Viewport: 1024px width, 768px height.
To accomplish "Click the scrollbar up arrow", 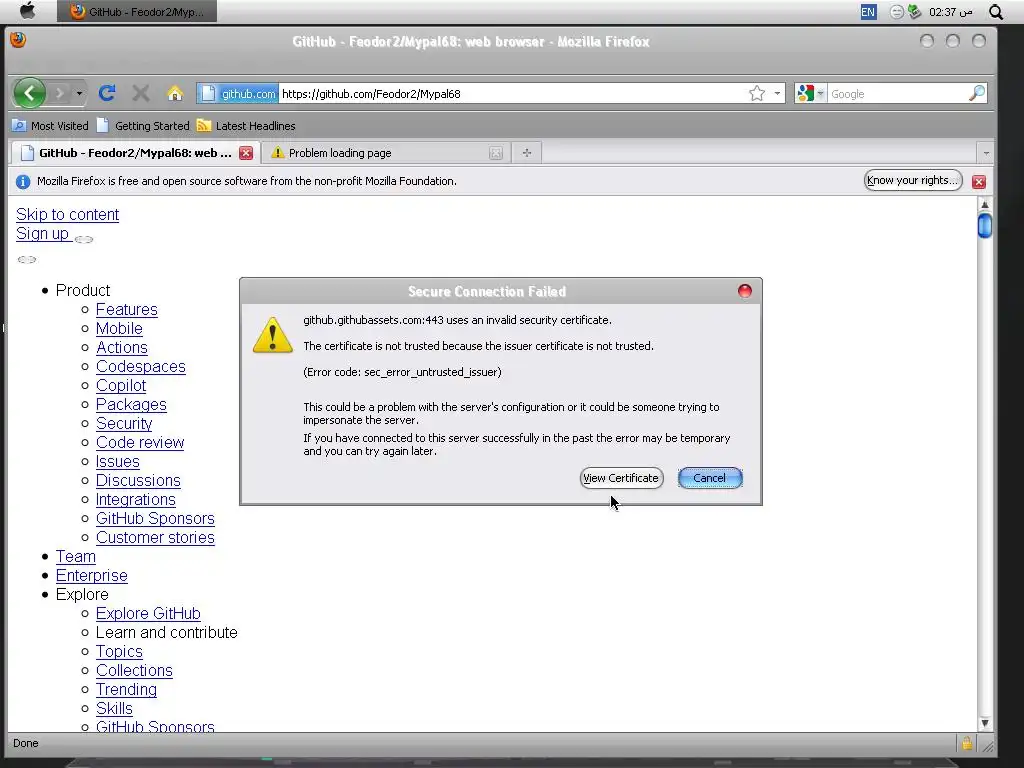I will [985, 204].
